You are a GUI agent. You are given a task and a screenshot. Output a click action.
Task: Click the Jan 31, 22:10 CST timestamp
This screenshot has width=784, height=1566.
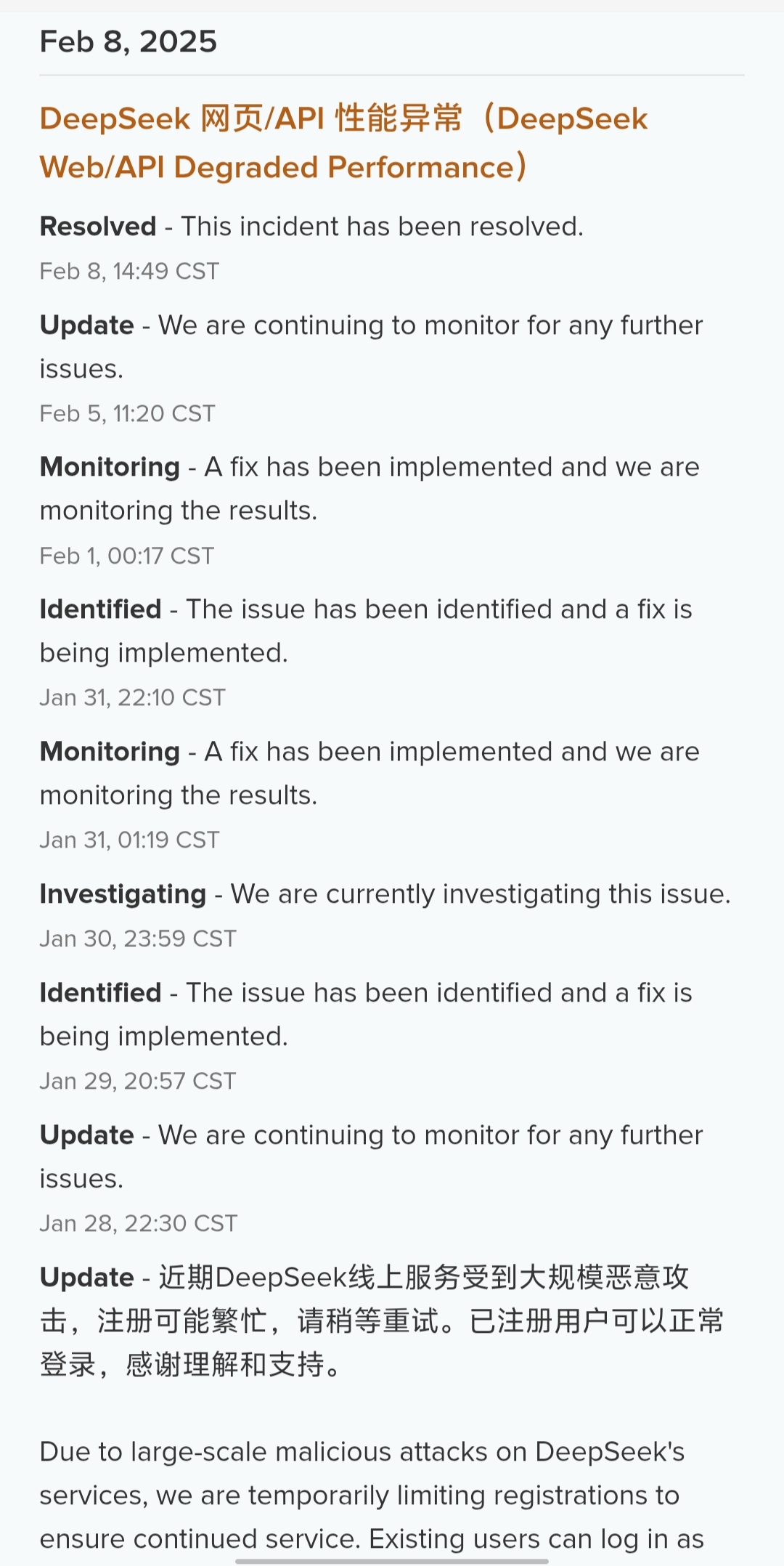(x=133, y=698)
